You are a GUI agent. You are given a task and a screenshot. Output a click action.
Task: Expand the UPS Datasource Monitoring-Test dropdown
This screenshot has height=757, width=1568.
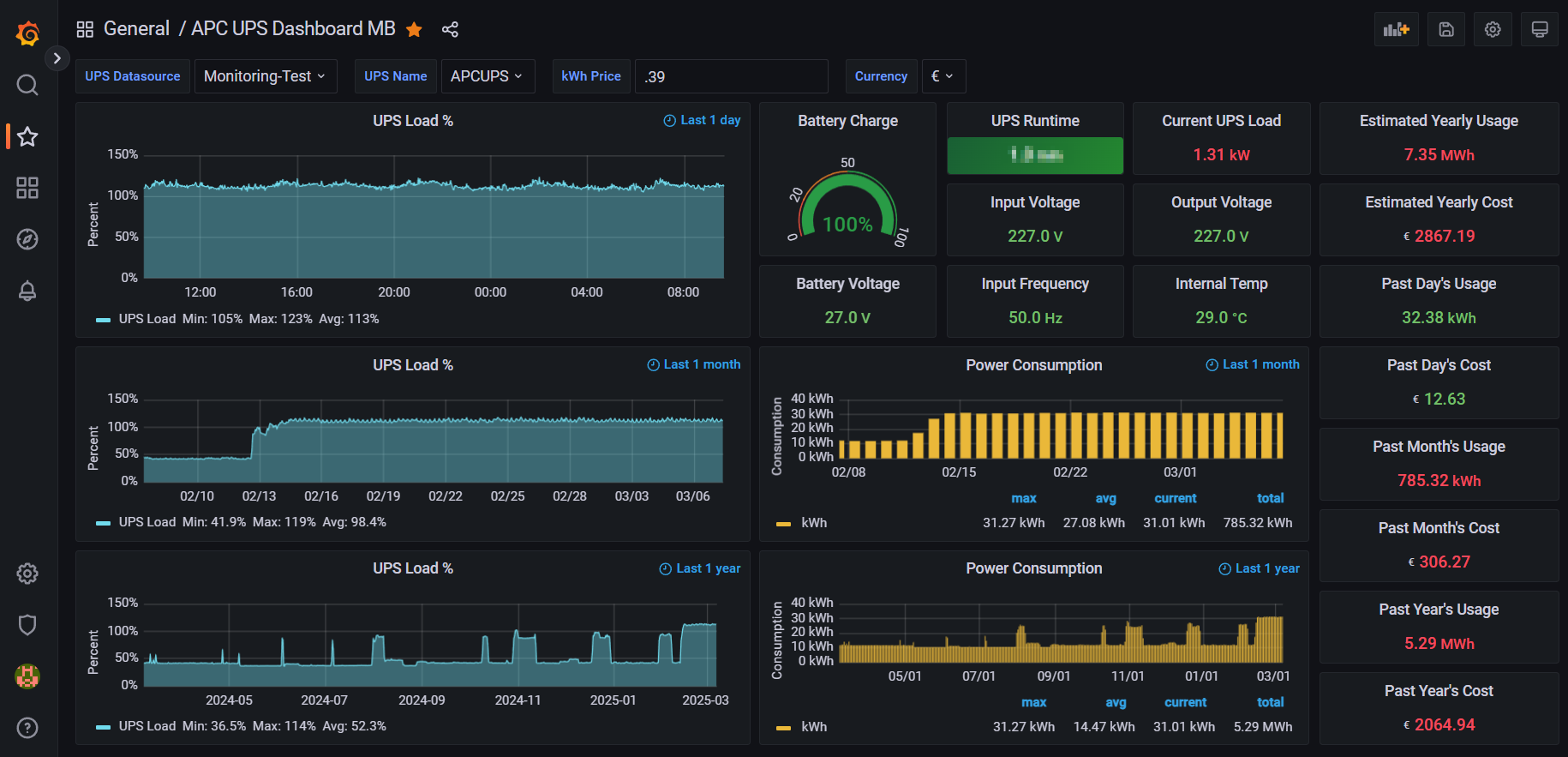pyautogui.click(x=266, y=76)
